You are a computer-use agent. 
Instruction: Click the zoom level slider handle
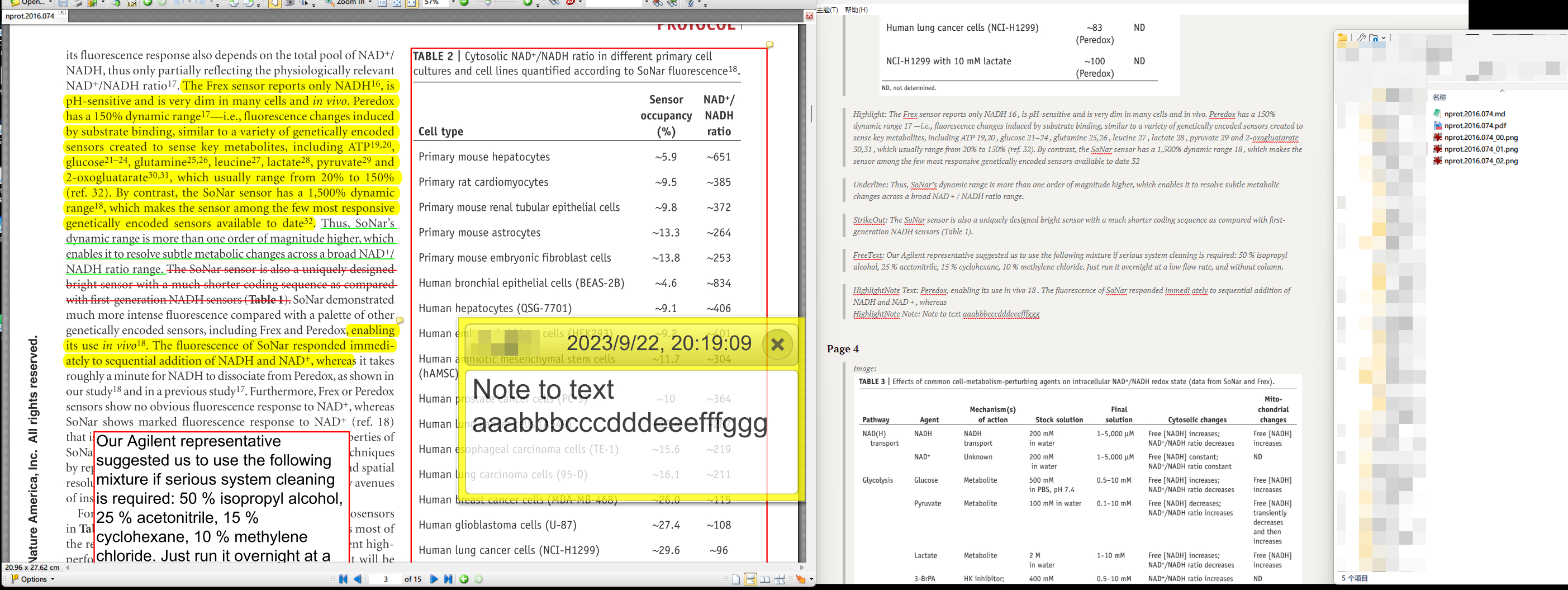pyautogui.click(x=488, y=3)
